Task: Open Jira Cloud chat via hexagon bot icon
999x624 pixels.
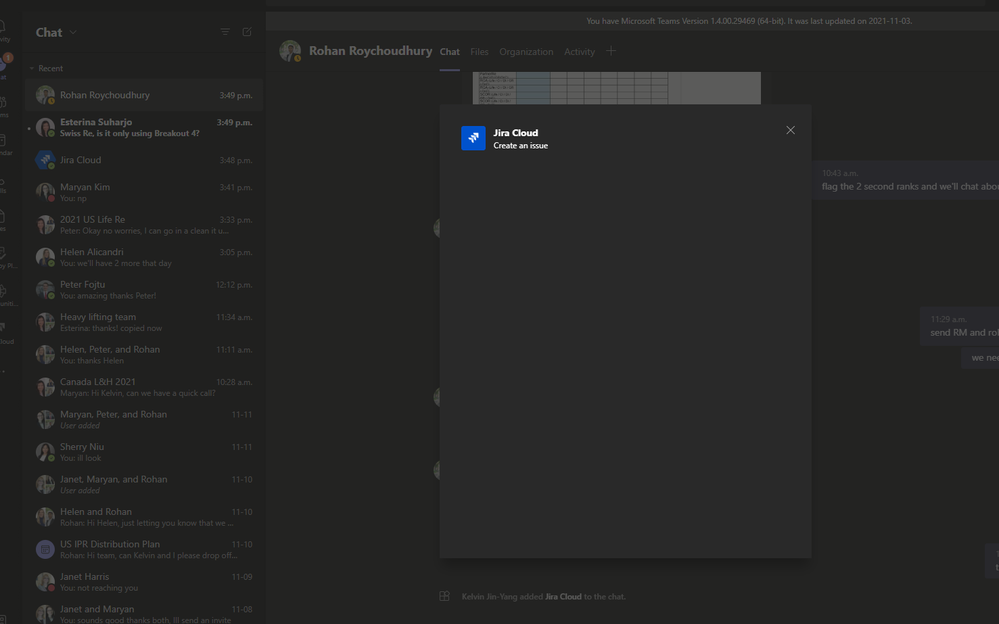Action: coord(45,160)
